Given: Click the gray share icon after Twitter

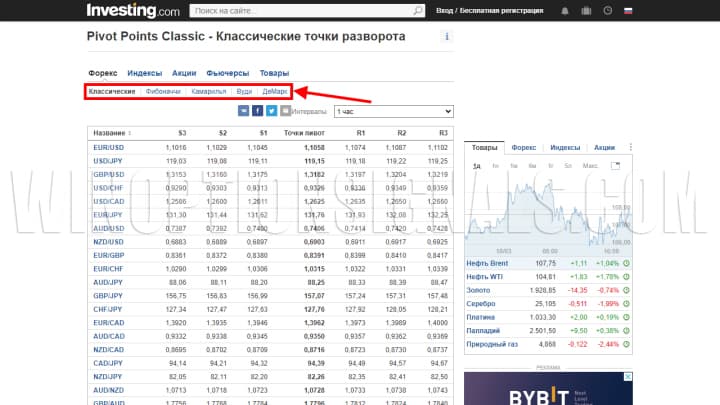Looking at the screenshot, I should tap(285, 111).
